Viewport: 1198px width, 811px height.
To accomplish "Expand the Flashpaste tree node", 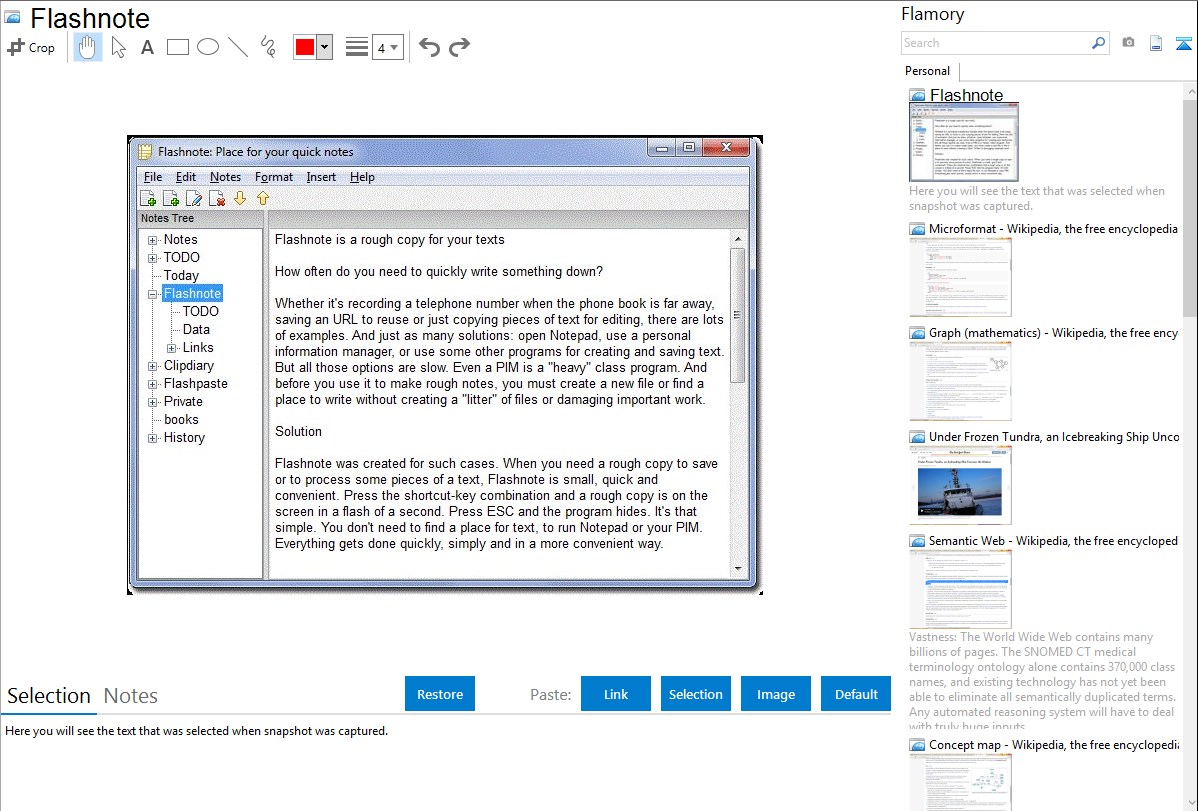I will pos(152,384).
